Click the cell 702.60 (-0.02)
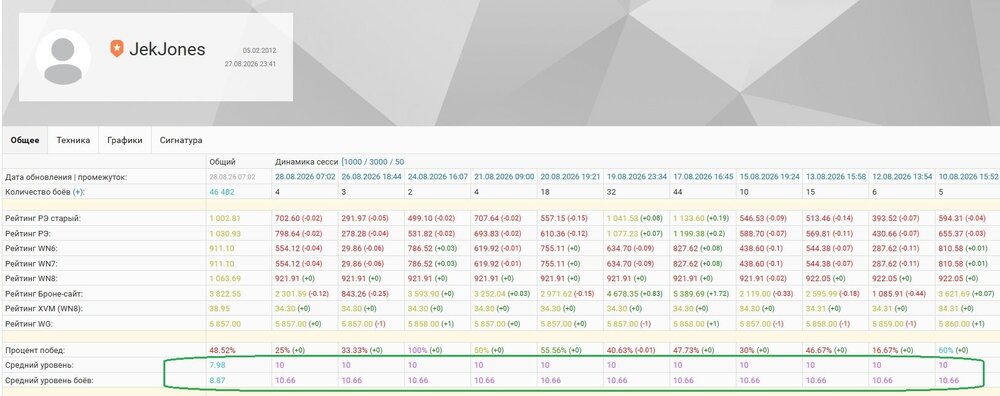 pos(299,219)
